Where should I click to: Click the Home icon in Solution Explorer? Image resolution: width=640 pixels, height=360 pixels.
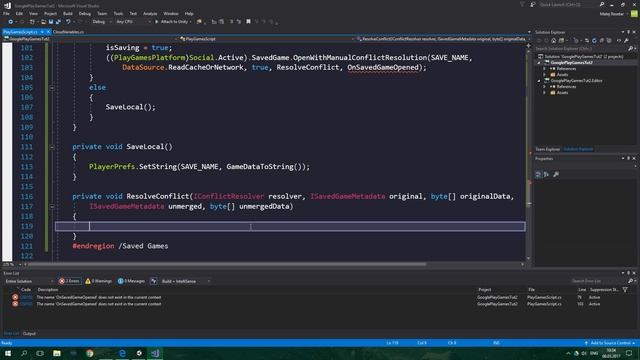(x=553, y=40)
